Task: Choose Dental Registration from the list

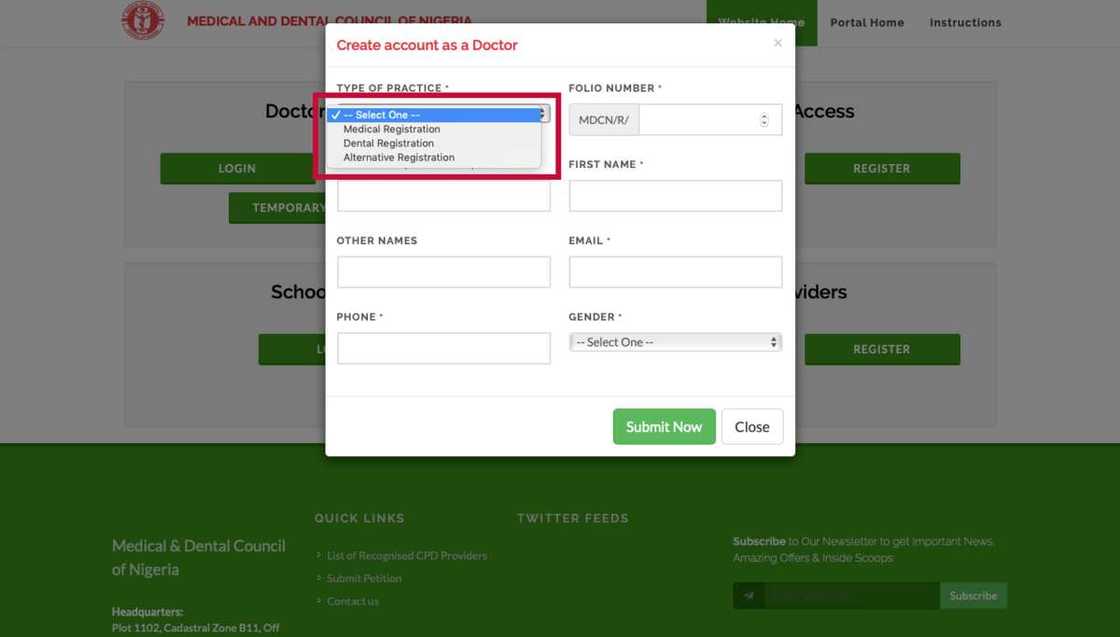Action: coord(388,143)
